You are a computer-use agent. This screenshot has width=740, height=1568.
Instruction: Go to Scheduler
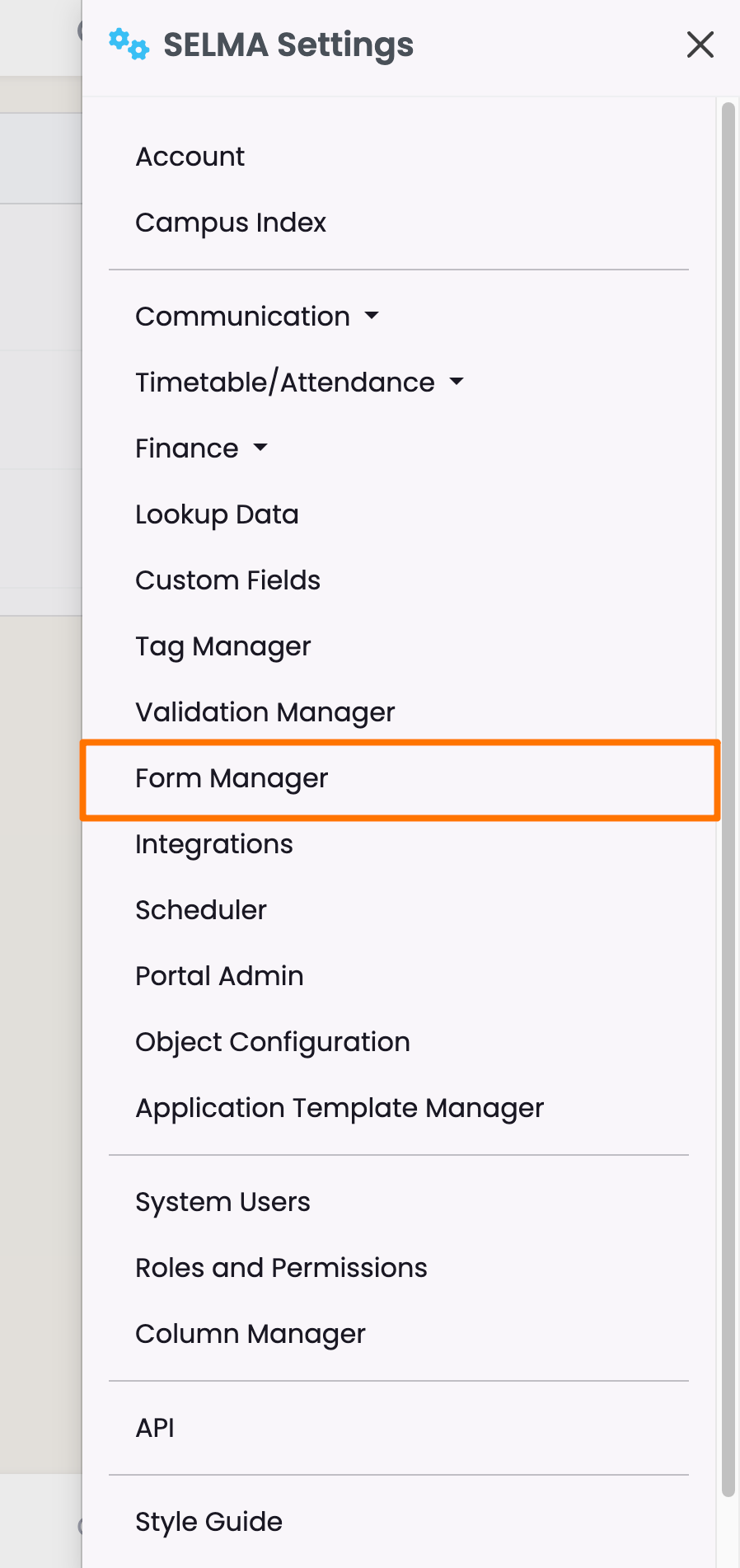pyautogui.click(x=201, y=910)
